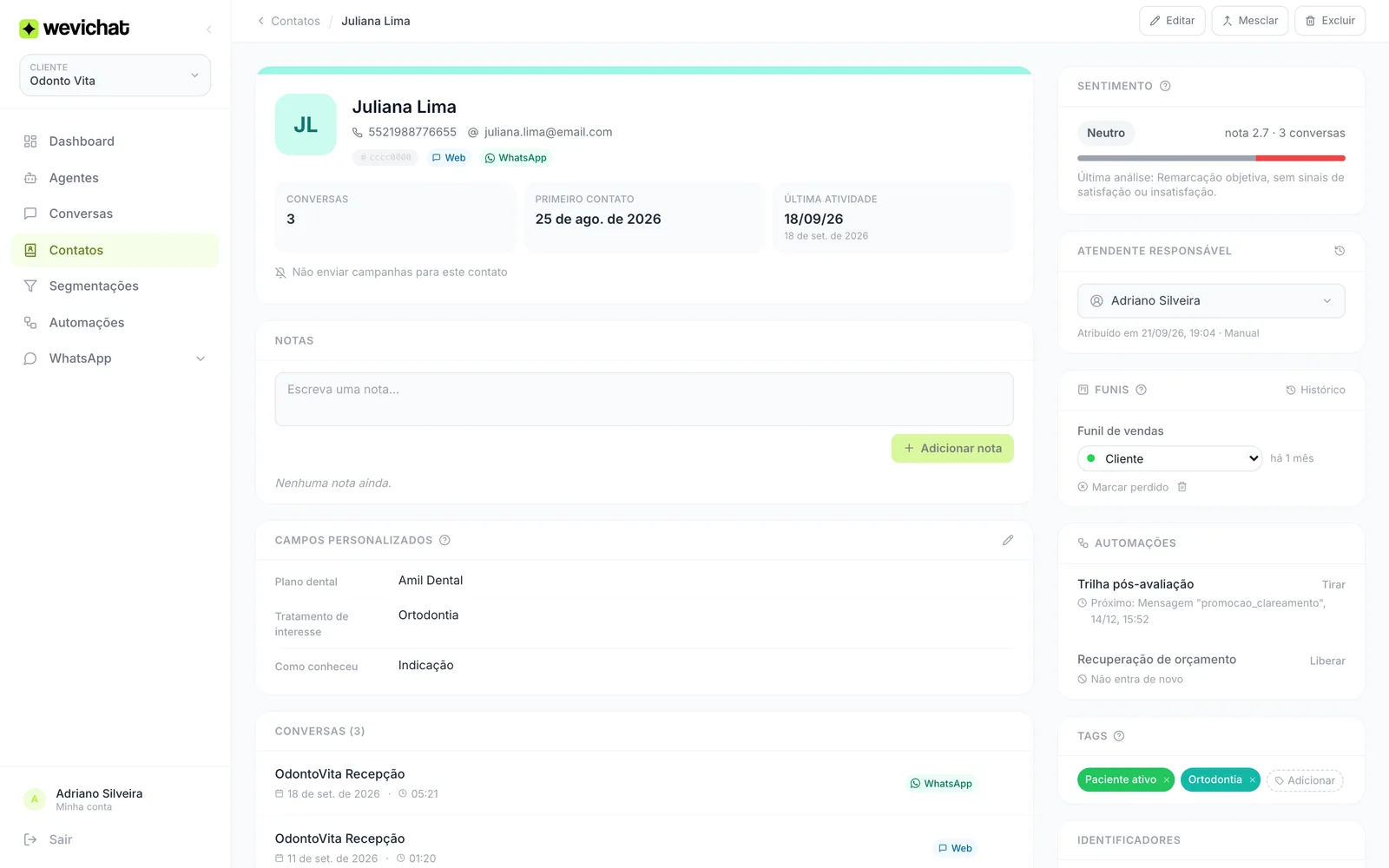Screen dimensions: 1389x868
Task: Open the Campos Personalizados help icon
Action: [444, 540]
